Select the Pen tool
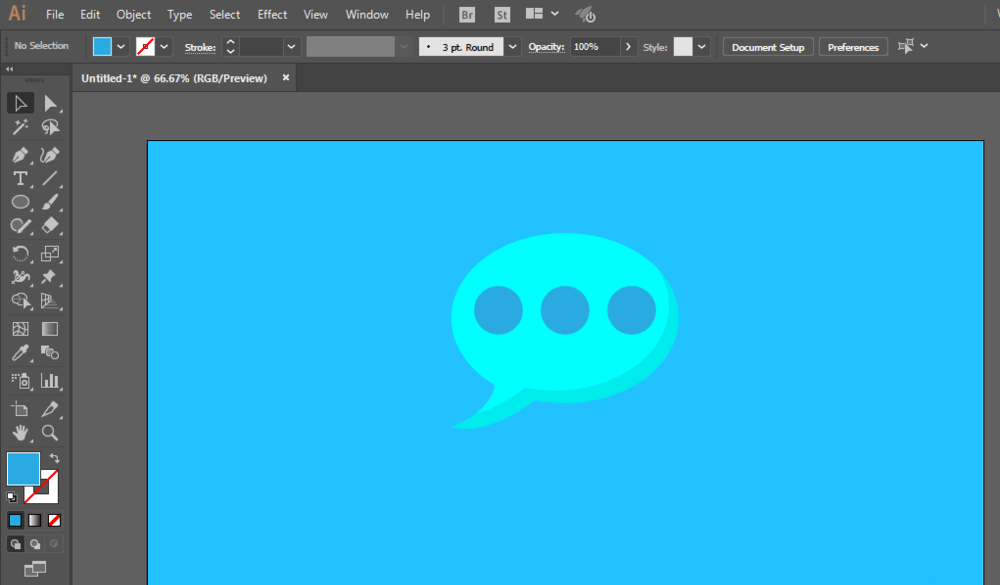Image resolution: width=1000 pixels, height=585 pixels. pos(20,155)
